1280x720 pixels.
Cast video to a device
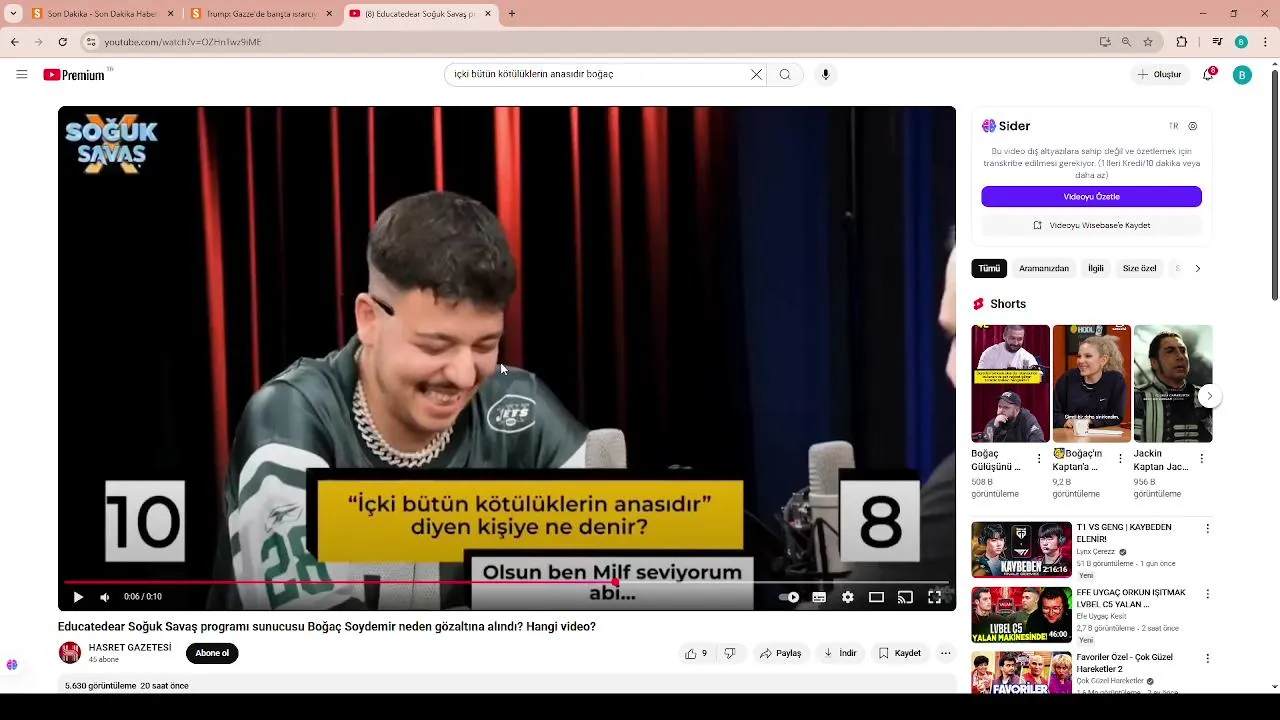pyautogui.click(x=905, y=597)
